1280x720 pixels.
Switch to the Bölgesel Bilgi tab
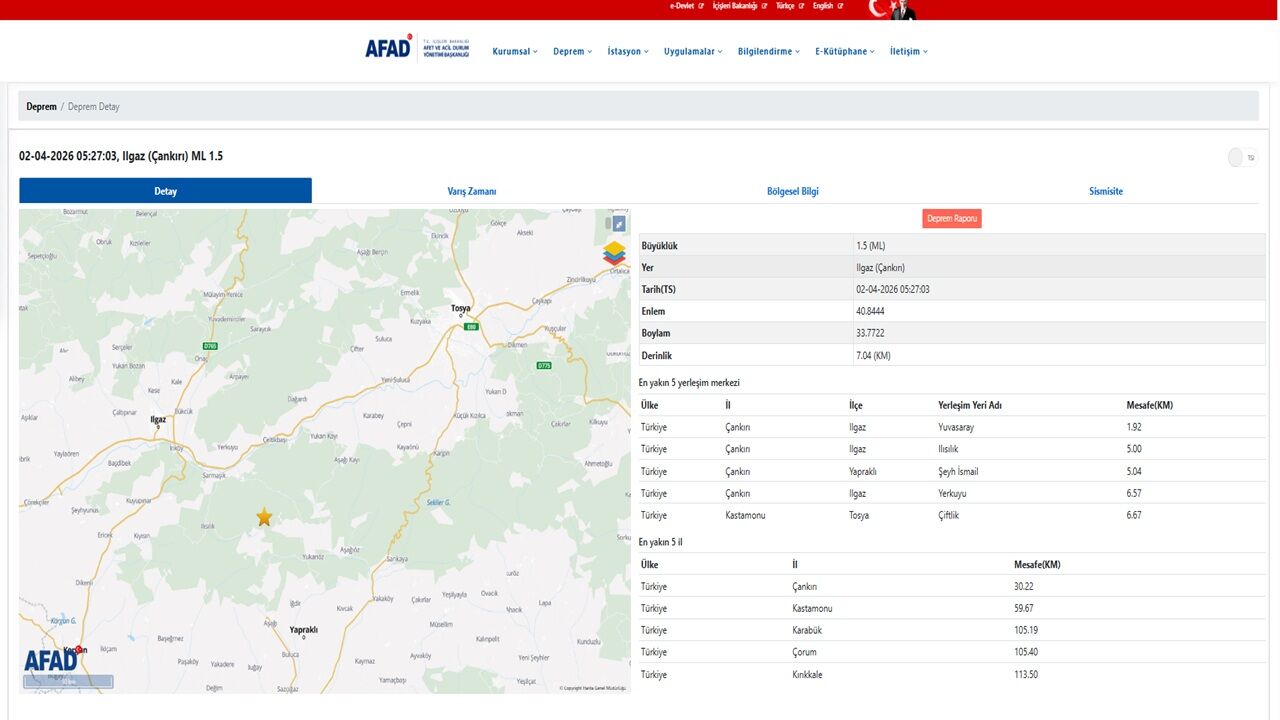point(793,190)
